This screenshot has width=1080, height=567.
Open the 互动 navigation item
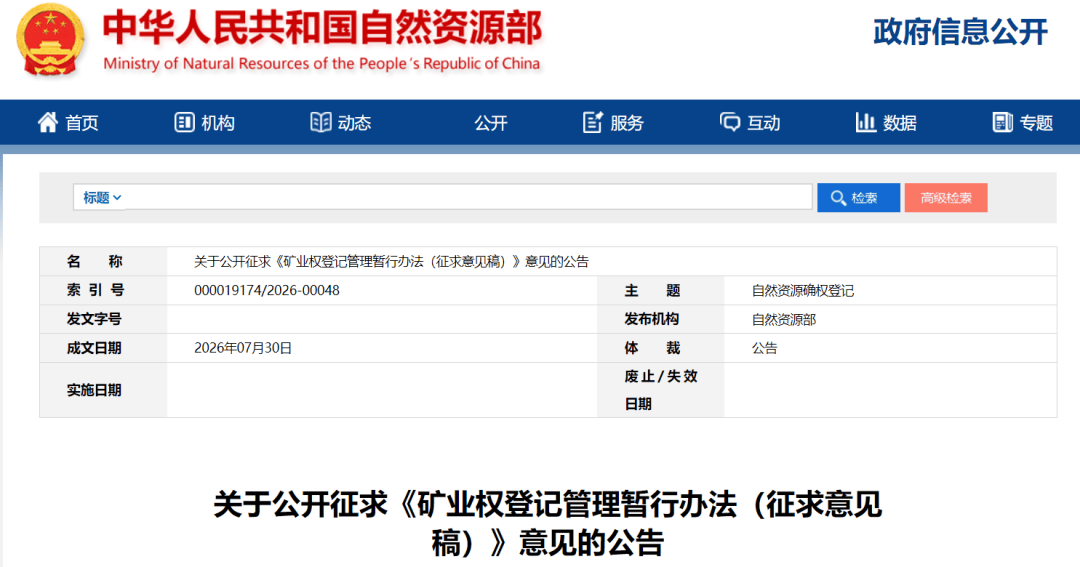click(x=764, y=123)
